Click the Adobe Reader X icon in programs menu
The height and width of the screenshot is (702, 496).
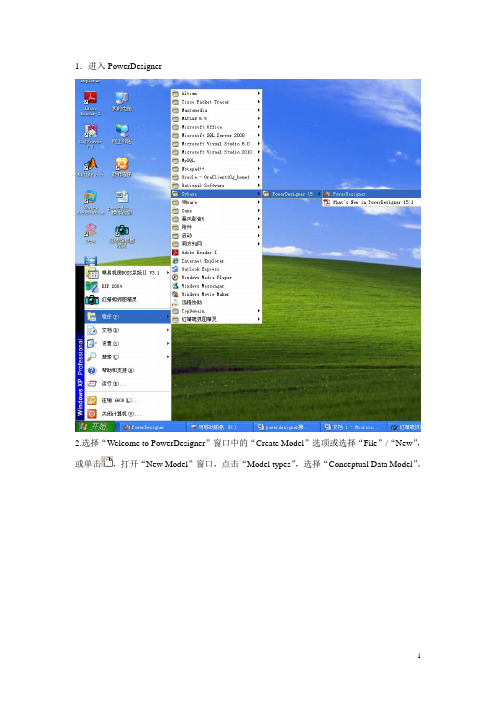(175, 253)
